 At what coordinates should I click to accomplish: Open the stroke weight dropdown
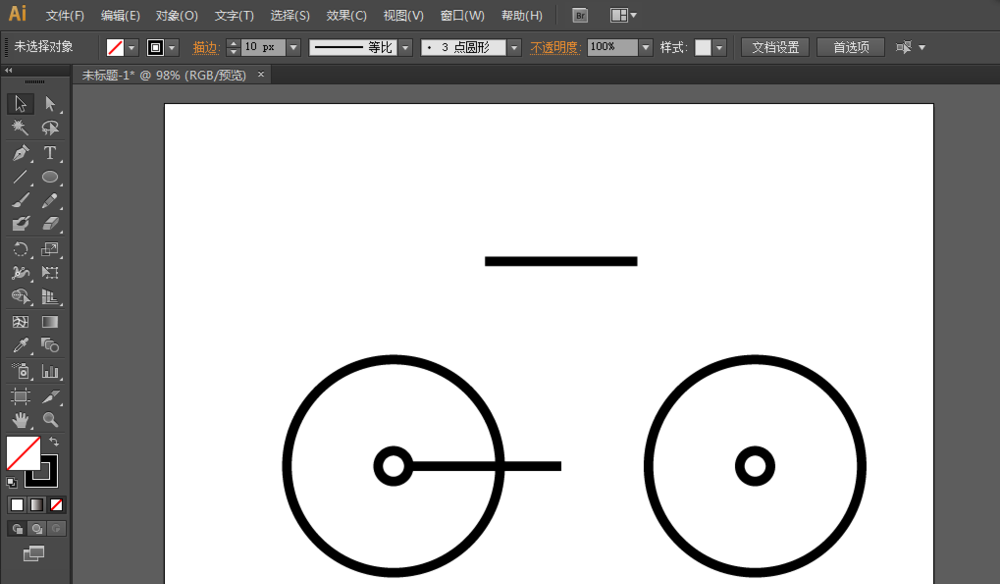click(x=291, y=46)
